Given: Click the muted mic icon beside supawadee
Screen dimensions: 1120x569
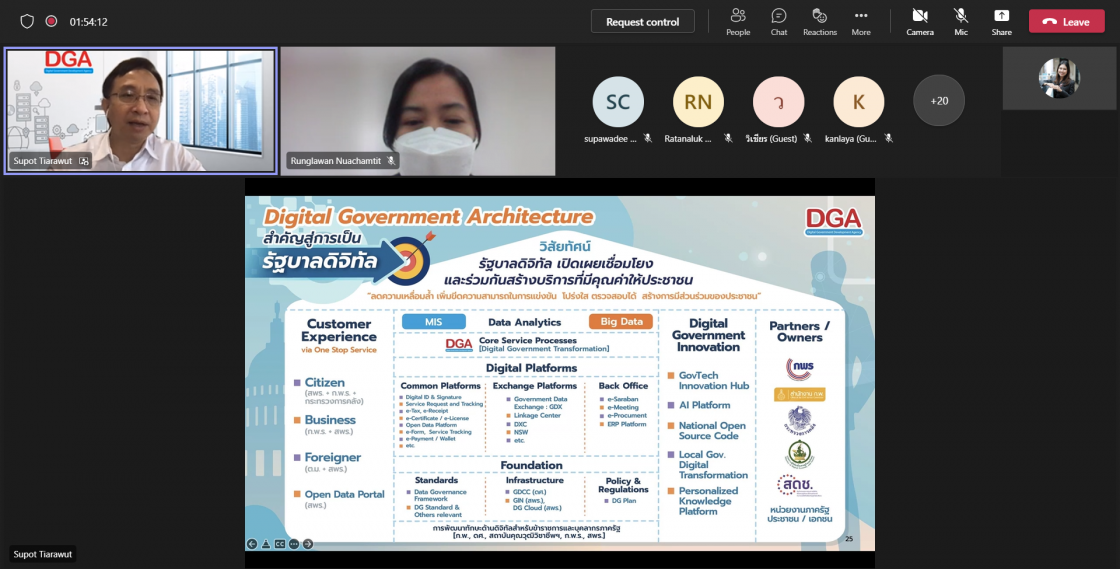Looking at the screenshot, I should click(x=648, y=139).
